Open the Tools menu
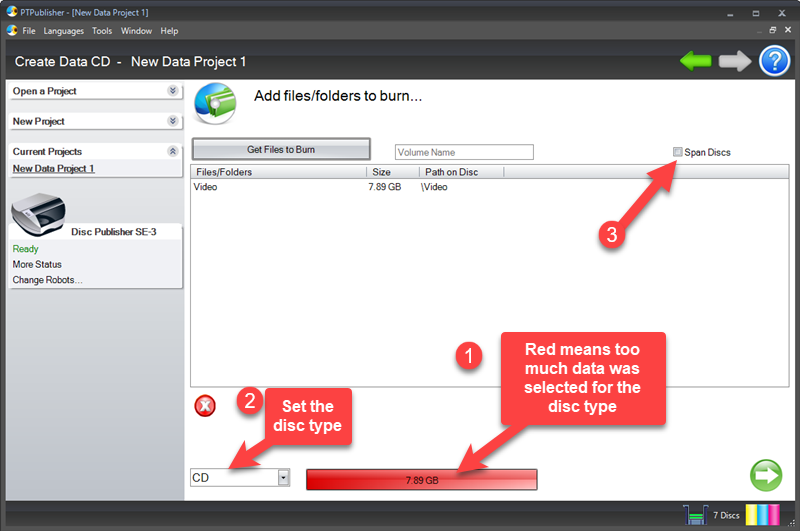 coord(102,31)
